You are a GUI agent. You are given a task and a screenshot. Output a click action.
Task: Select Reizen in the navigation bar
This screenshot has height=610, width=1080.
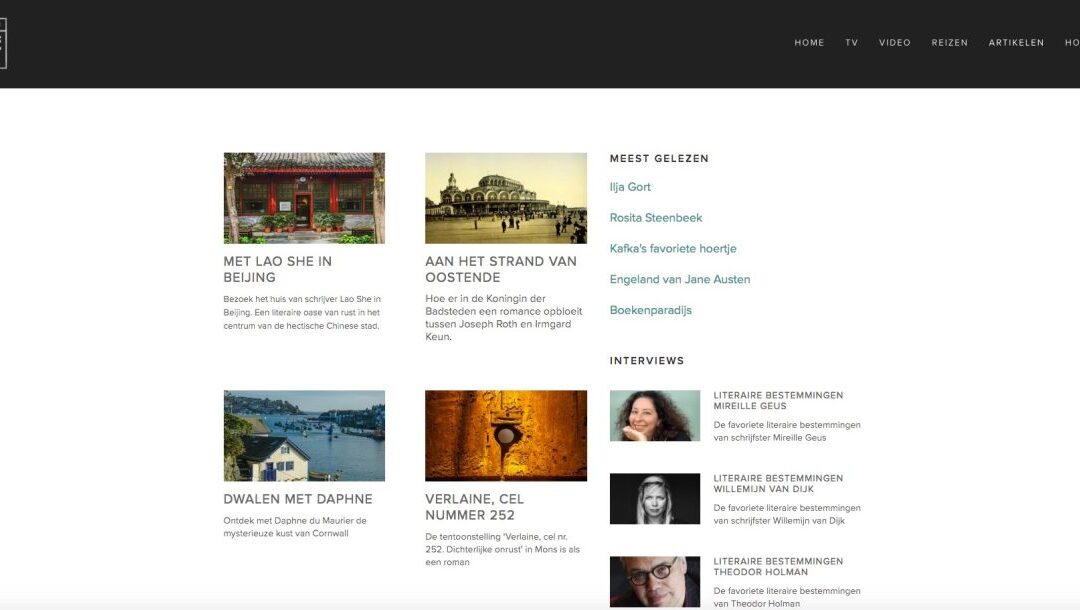(949, 43)
